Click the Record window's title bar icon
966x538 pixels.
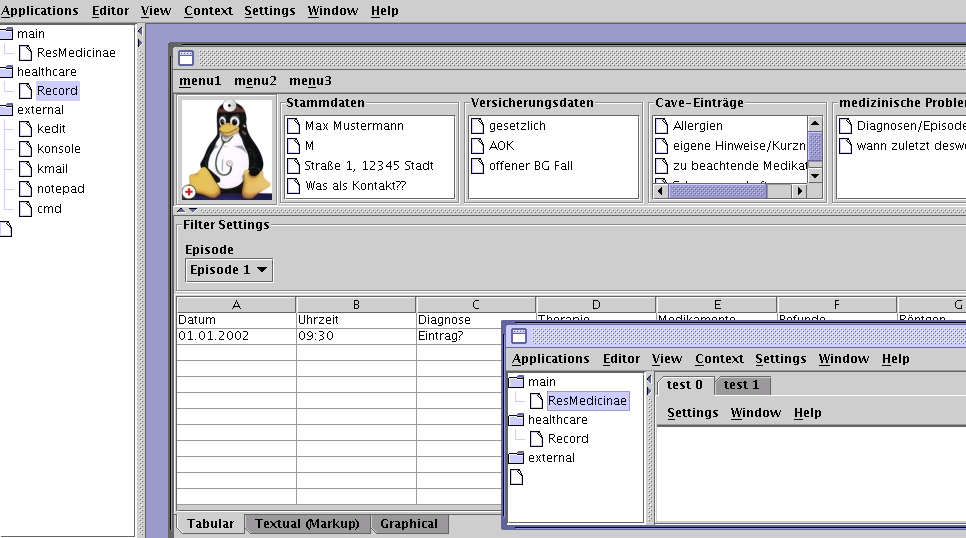(x=186, y=58)
